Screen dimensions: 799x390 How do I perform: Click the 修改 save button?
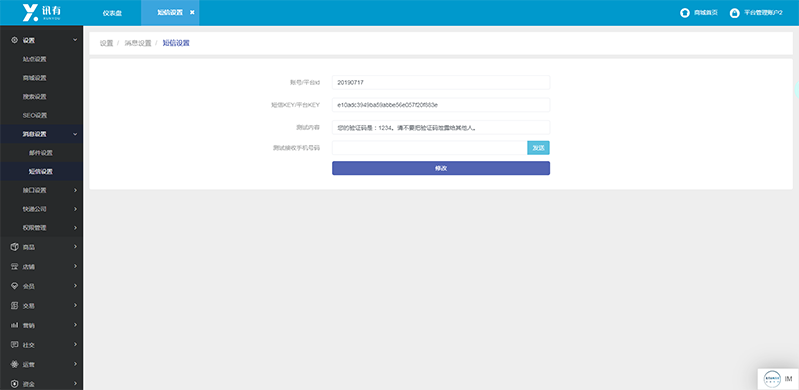click(x=441, y=168)
